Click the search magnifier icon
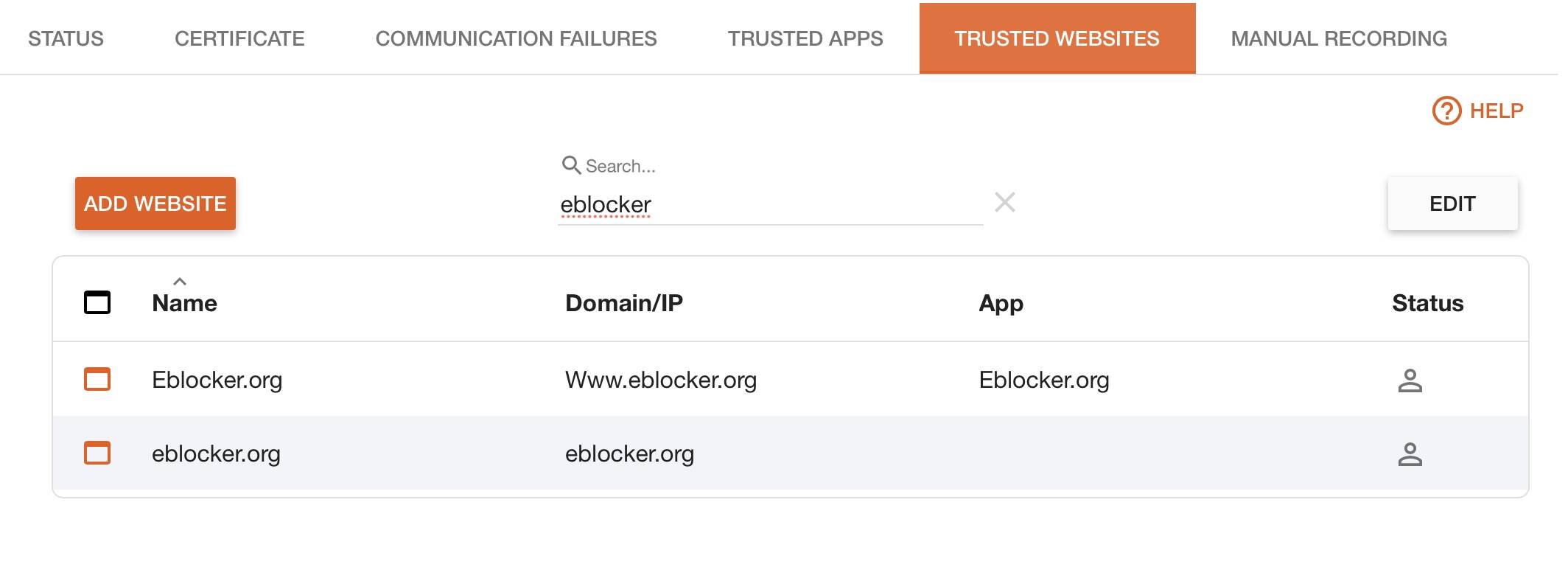The width and height of the screenshot is (1568, 584). coord(571,165)
